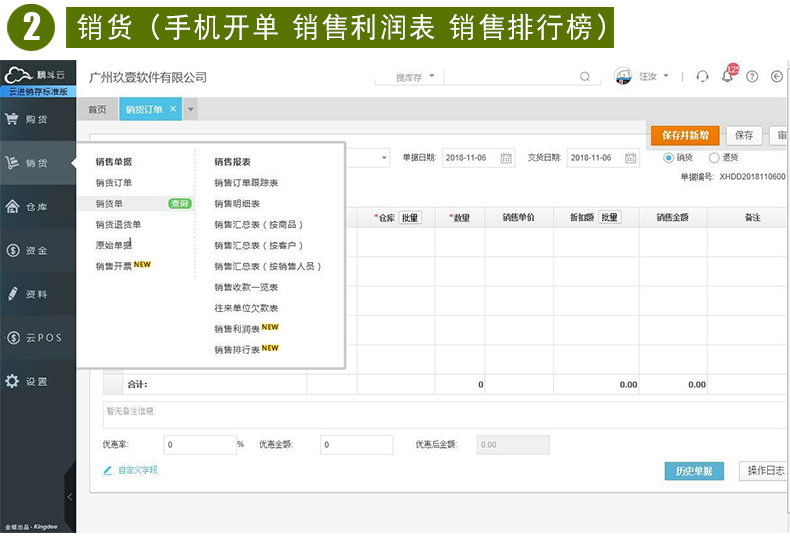Image resolution: width=790 pixels, height=539 pixels.
Task: Click the 优惠后金额 field
Action: point(513,445)
